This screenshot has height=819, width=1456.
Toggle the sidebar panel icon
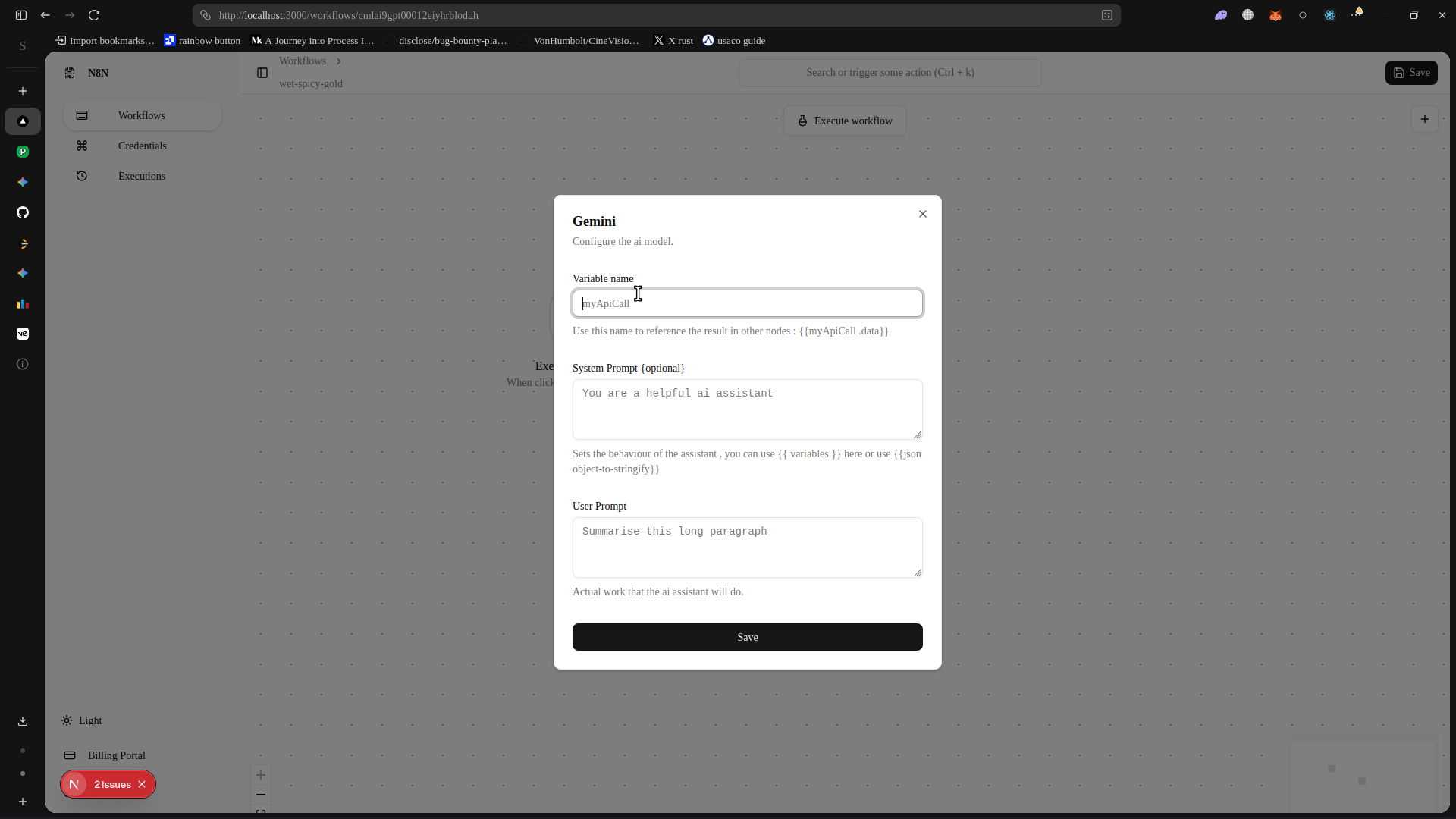pos(262,73)
